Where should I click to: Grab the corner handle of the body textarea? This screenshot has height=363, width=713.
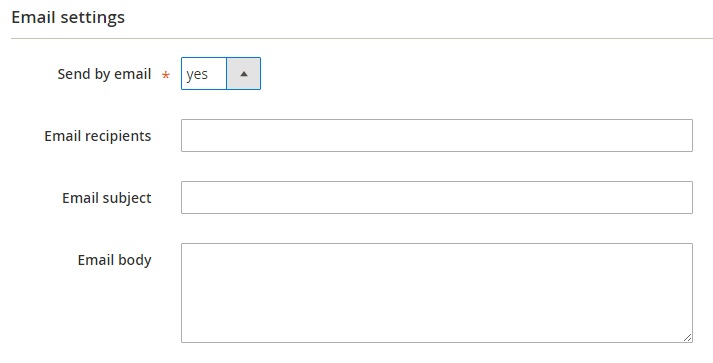(x=688, y=337)
